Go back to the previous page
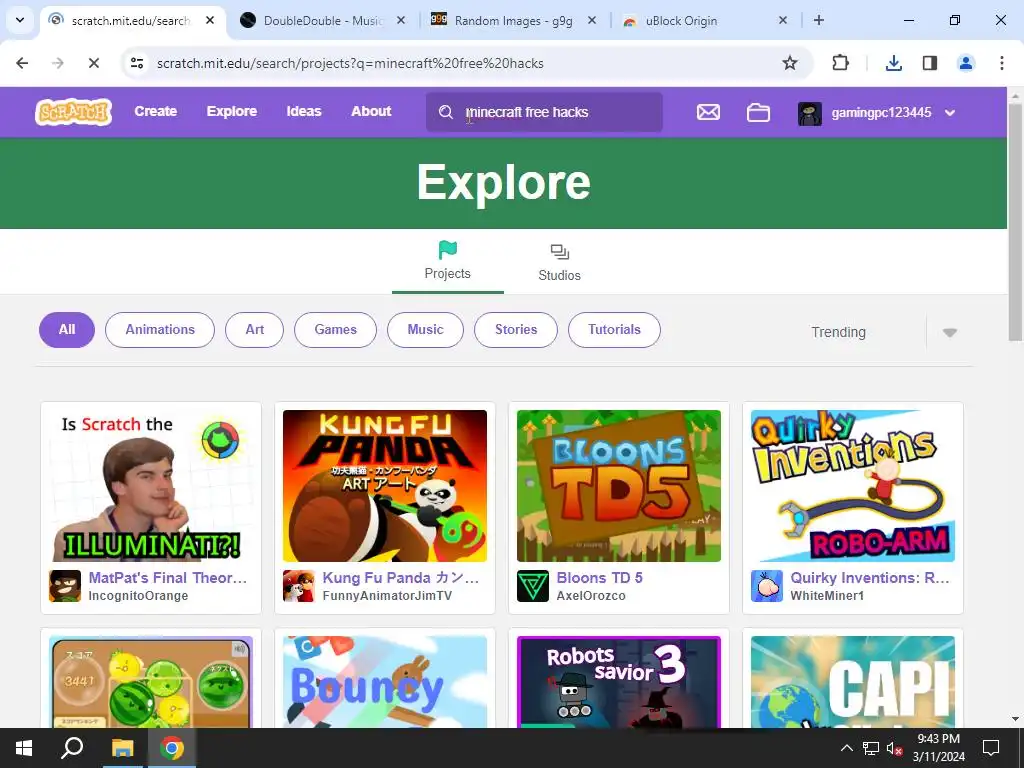 (x=22, y=63)
